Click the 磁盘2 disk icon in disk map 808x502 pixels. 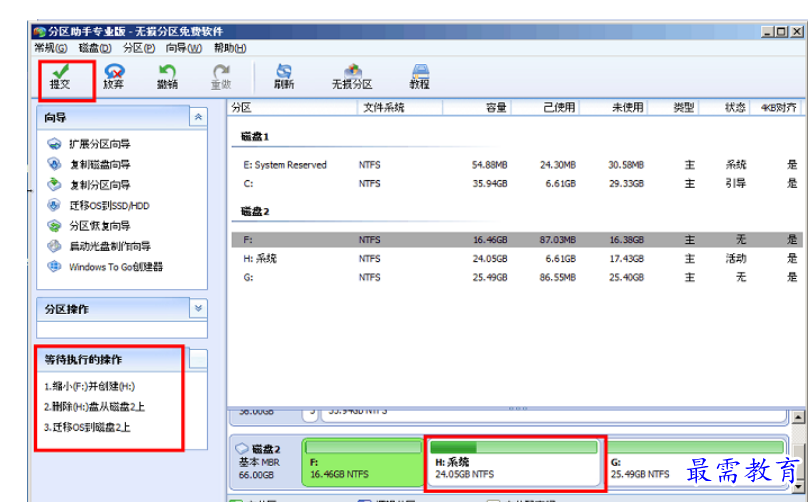click(242, 449)
